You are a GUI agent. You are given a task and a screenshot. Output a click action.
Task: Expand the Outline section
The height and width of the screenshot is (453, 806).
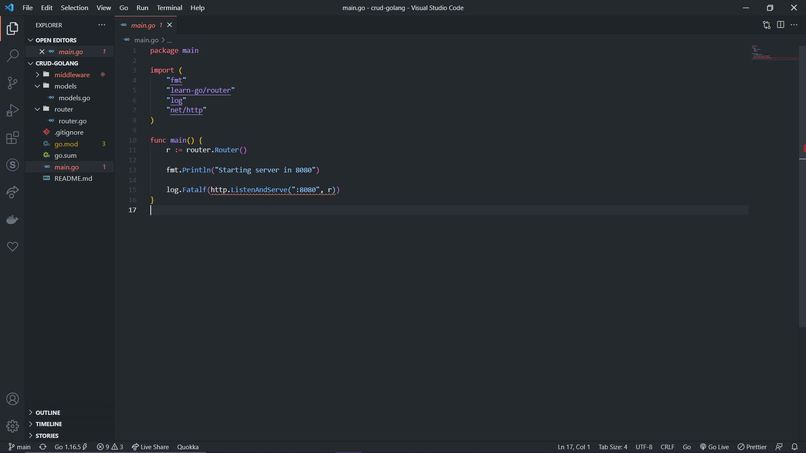[30, 412]
